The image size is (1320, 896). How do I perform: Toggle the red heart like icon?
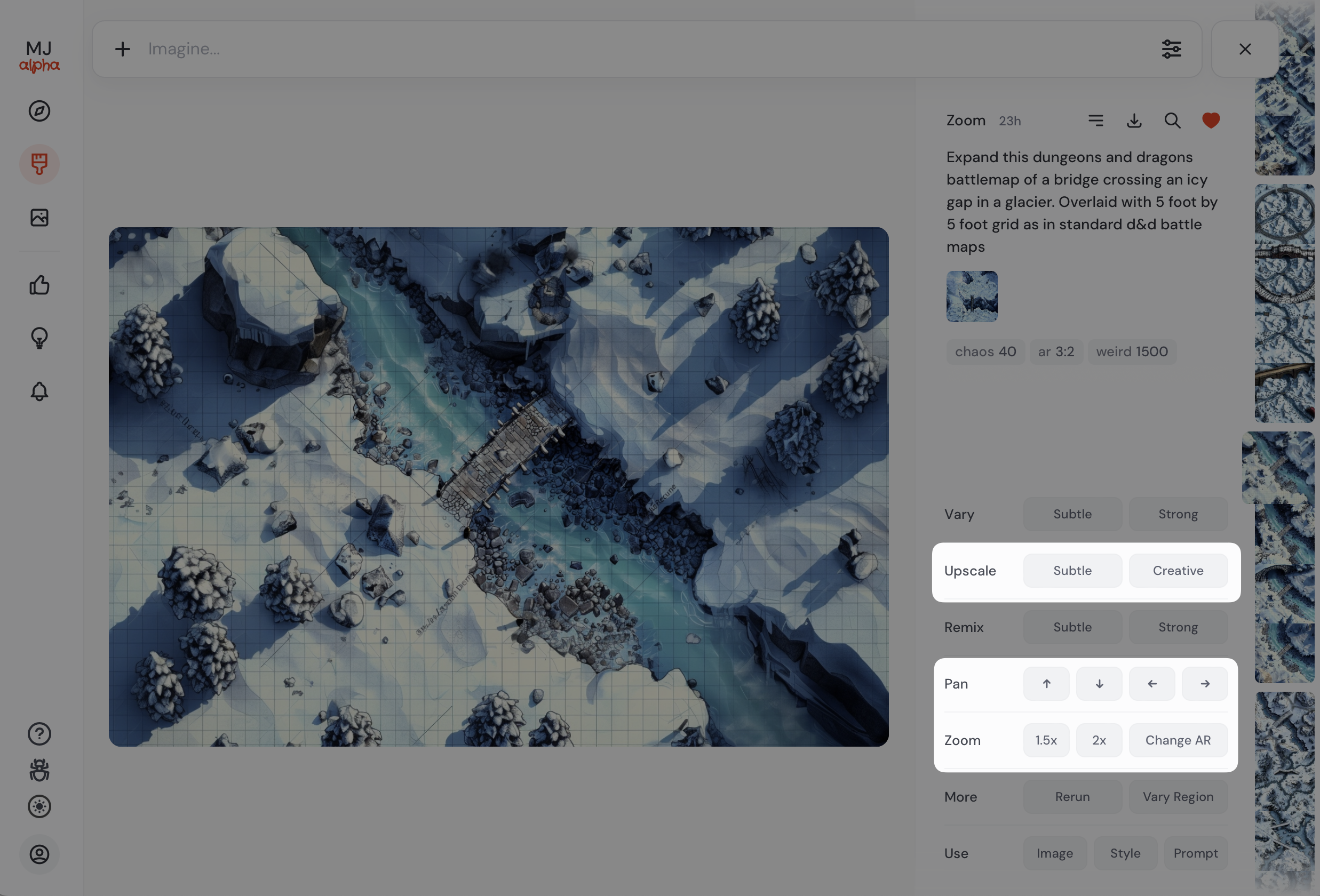pyautogui.click(x=1211, y=121)
